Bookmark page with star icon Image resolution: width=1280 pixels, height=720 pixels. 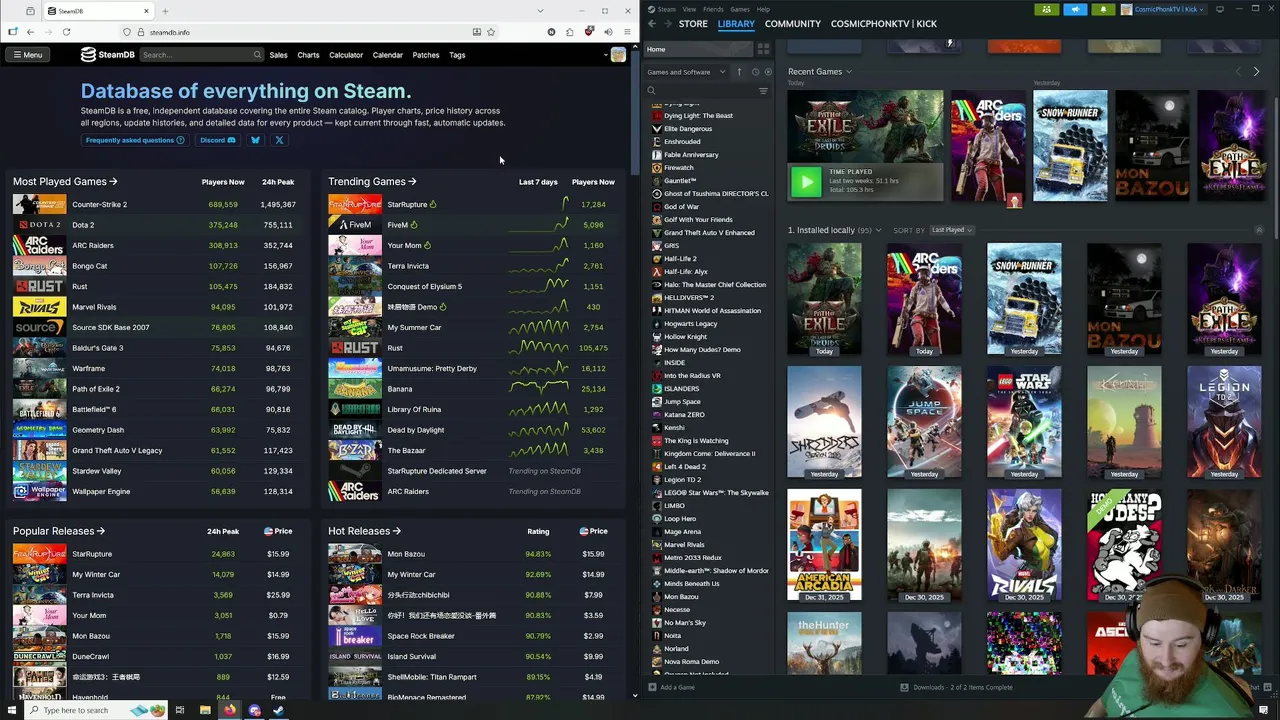tap(491, 32)
